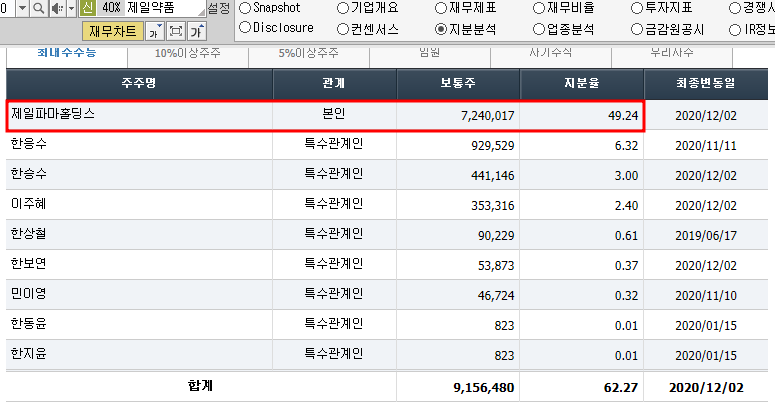Screen dimensions: 775x407
Task: Select shareholder name 한승수
Action: 29,174
